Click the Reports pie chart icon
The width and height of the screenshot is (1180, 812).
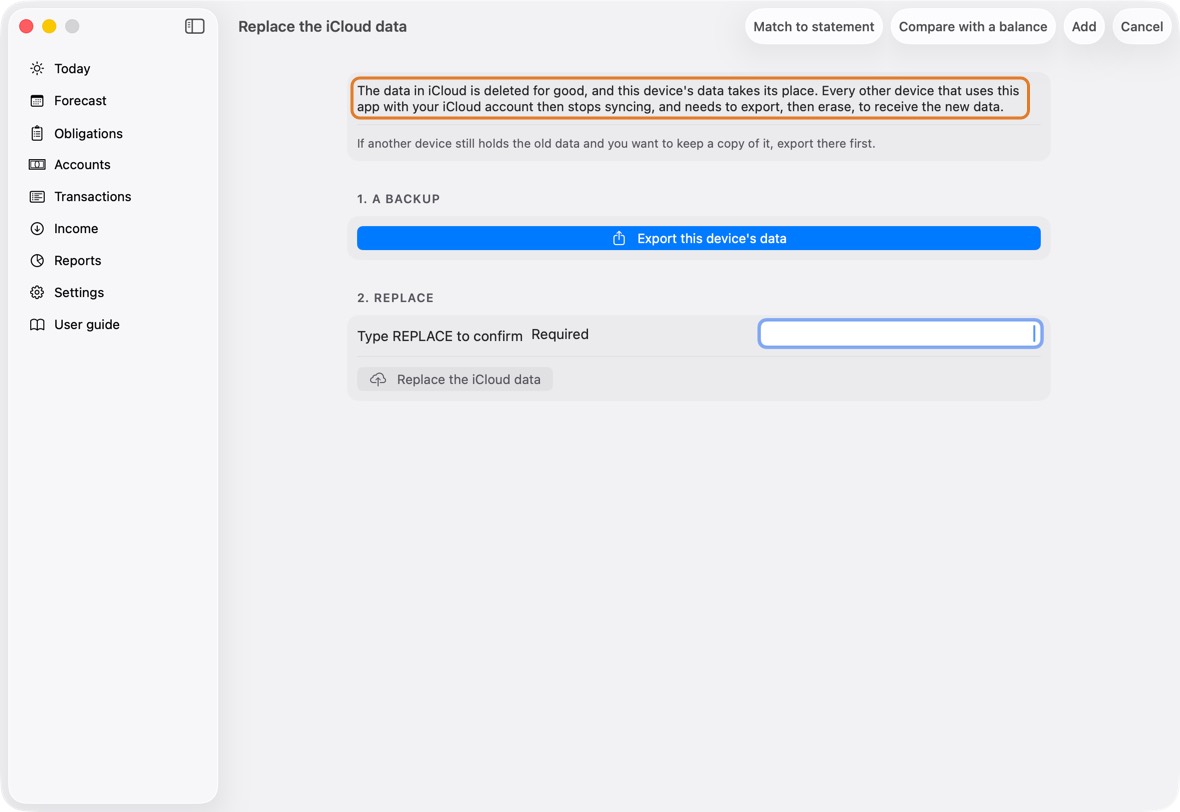37,260
